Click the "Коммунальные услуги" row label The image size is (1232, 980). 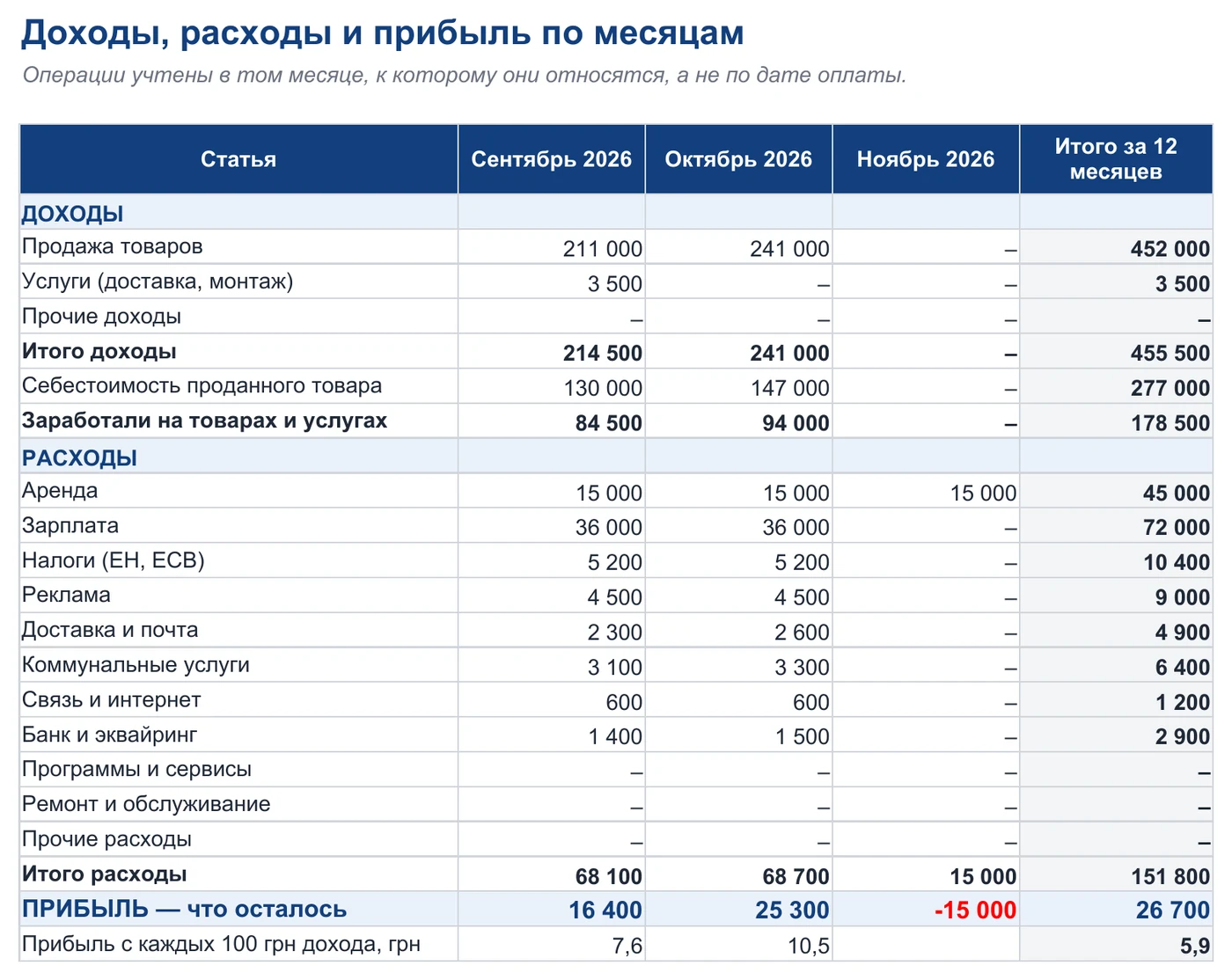[136, 665]
